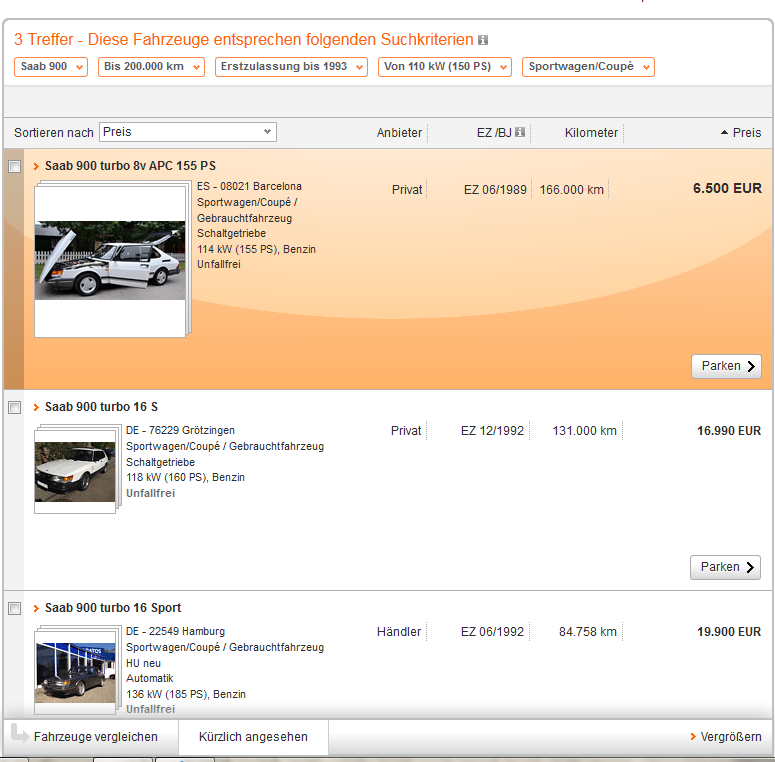Click the 16.990 EUR price
This screenshot has height=762, width=775.
click(729, 431)
